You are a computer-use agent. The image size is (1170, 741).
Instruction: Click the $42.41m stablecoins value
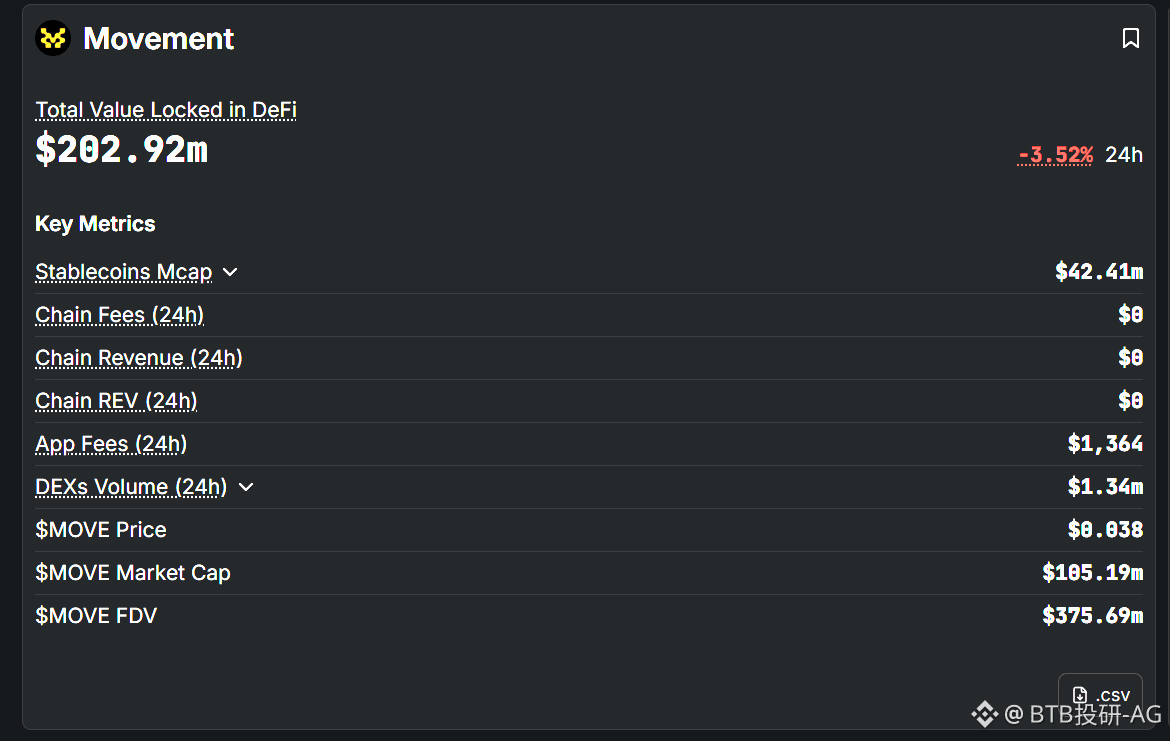point(1098,272)
